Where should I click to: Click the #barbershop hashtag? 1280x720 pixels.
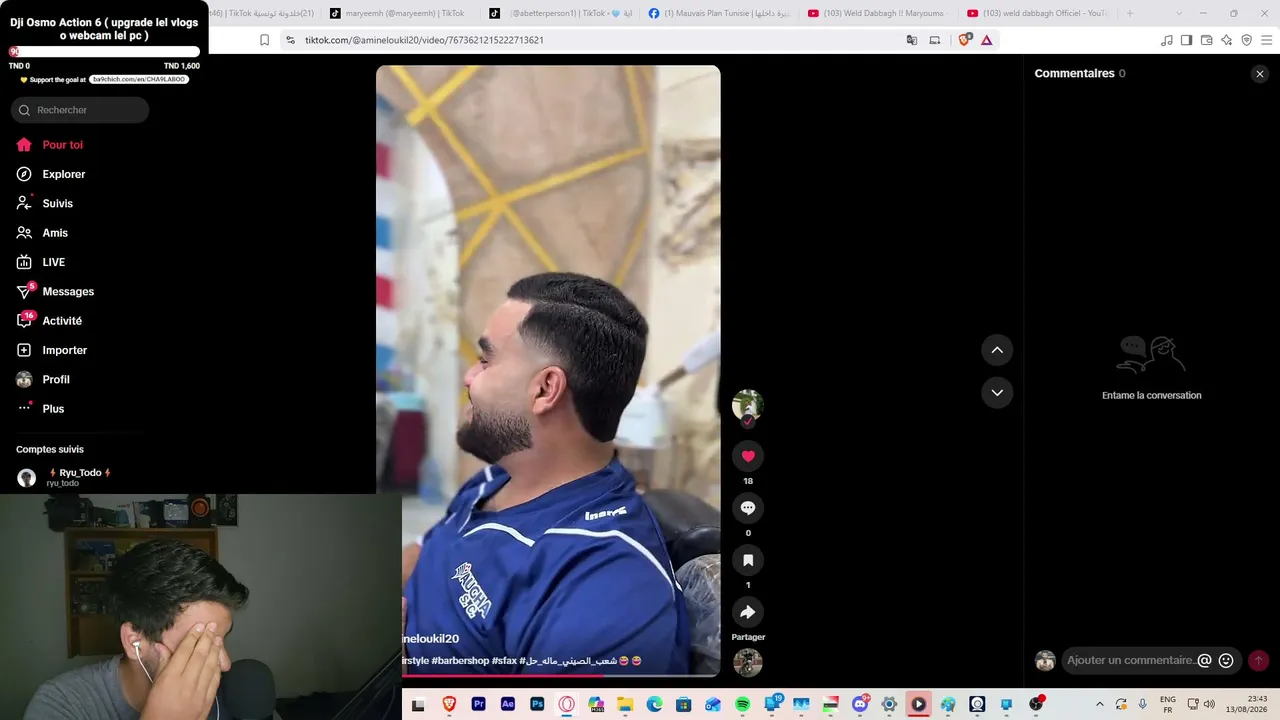[x=461, y=661]
